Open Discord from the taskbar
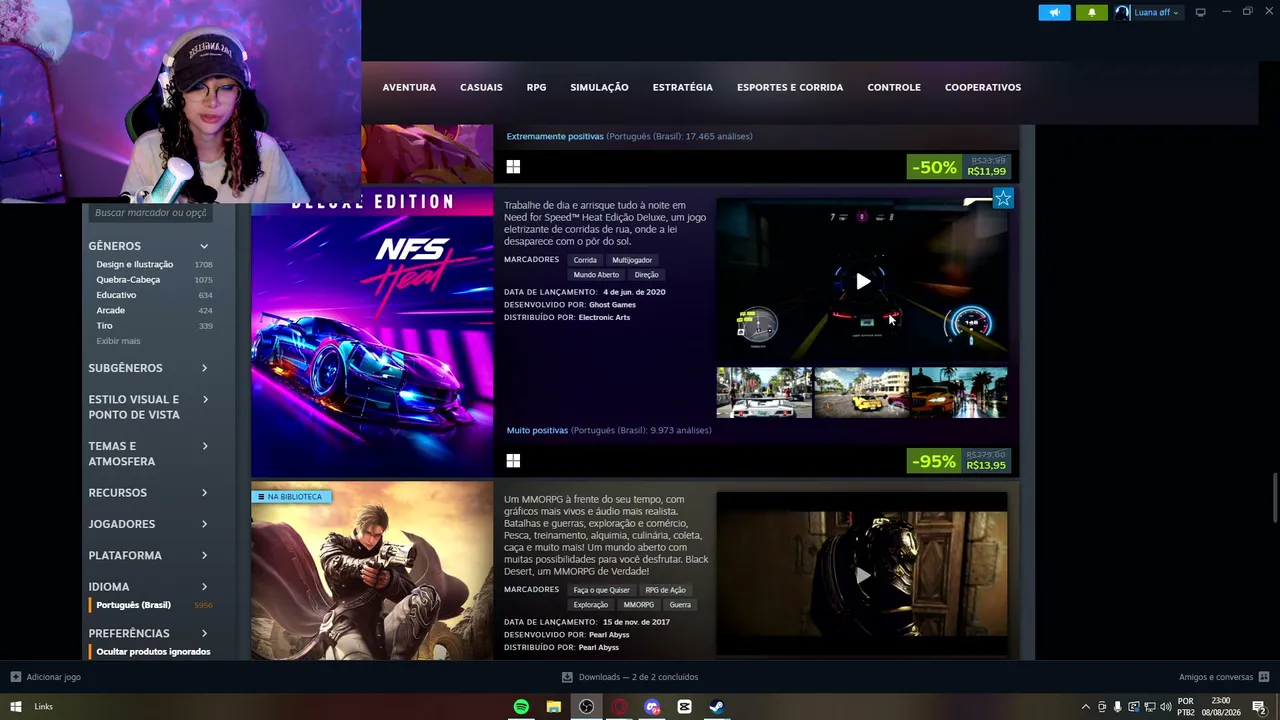This screenshot has width=1280, height=720. [x=652, y=707]
